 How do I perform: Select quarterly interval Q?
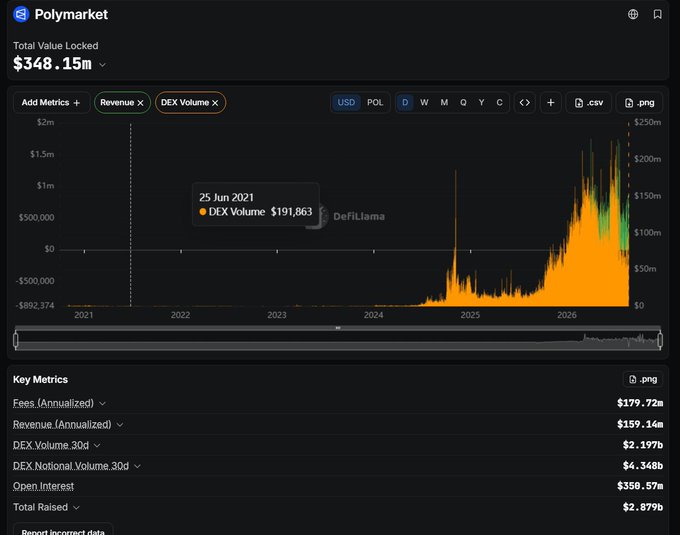[463, 103]
